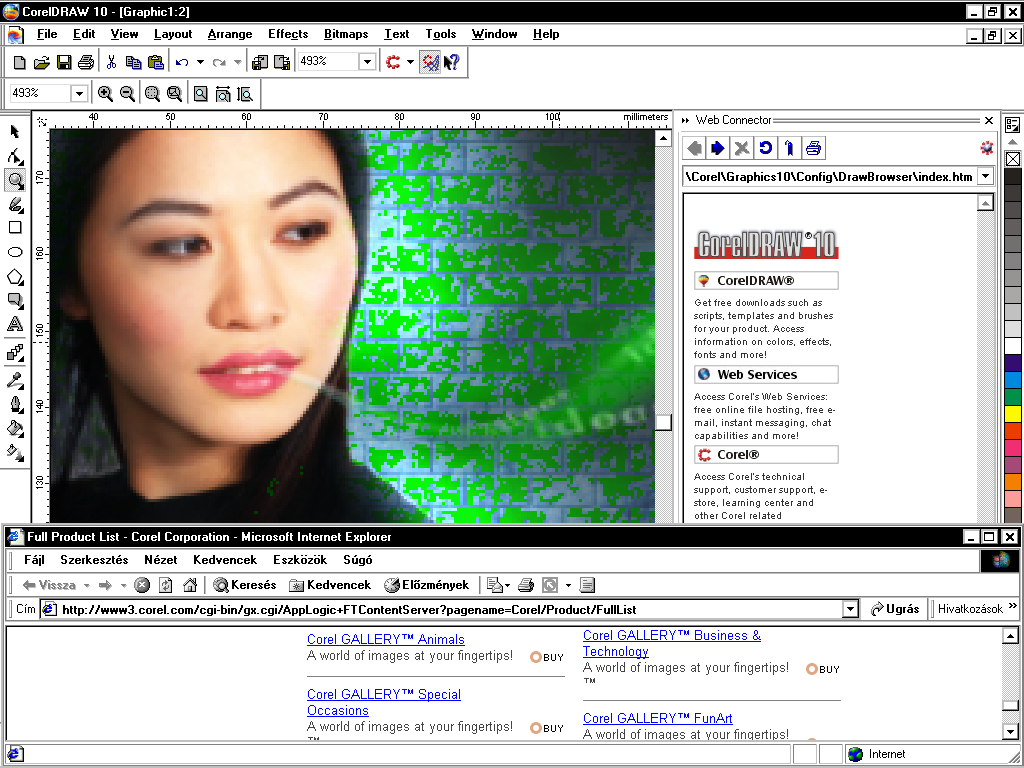Open the Effects menu
Viewport: 1024px width, 768px height.
pos(288,34)
